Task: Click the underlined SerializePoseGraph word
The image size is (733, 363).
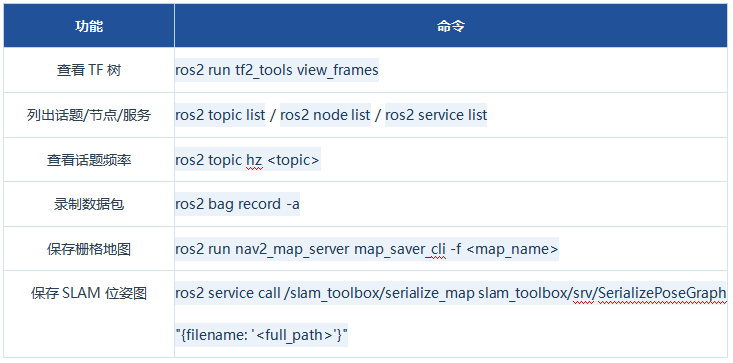Action: (x=662, y=293)
